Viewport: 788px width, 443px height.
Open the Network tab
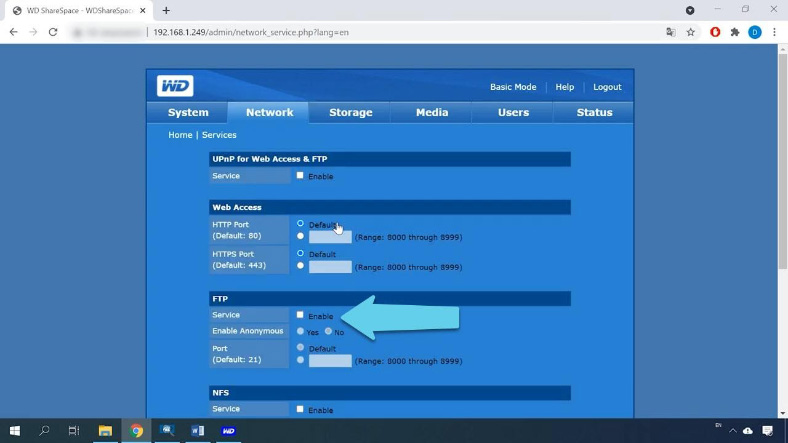(269, 113)
